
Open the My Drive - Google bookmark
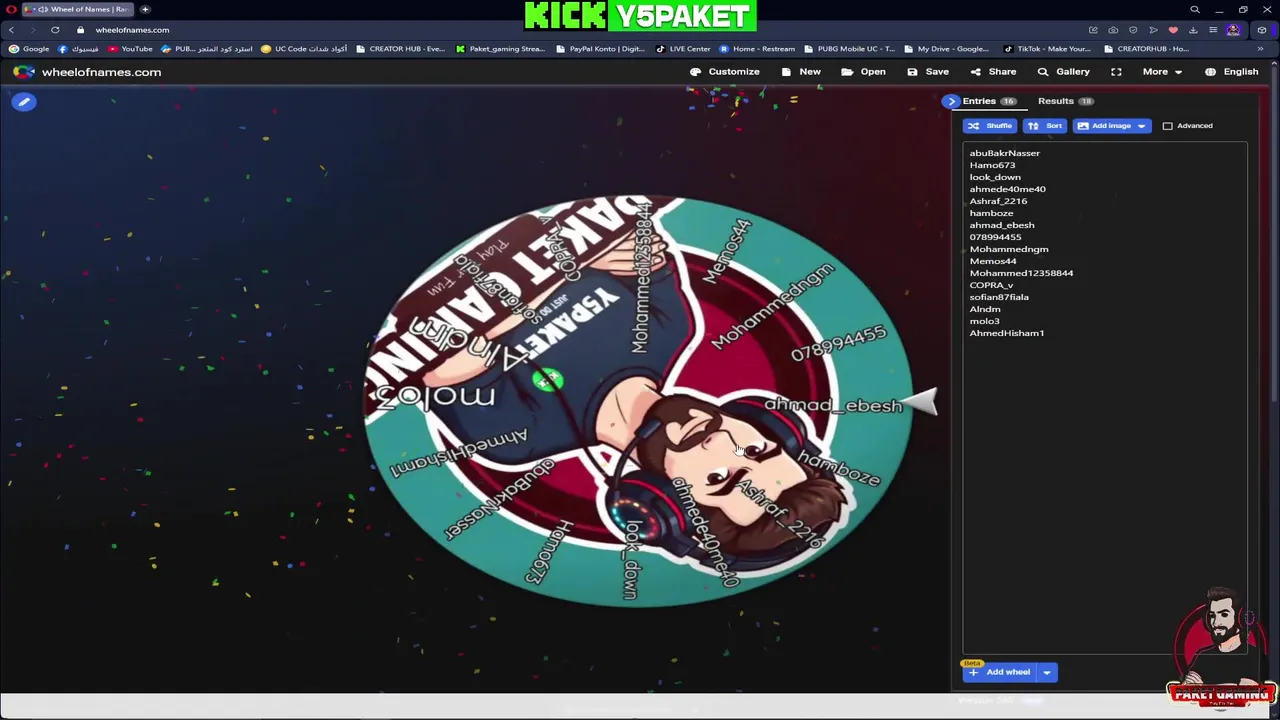pos(946,49)
